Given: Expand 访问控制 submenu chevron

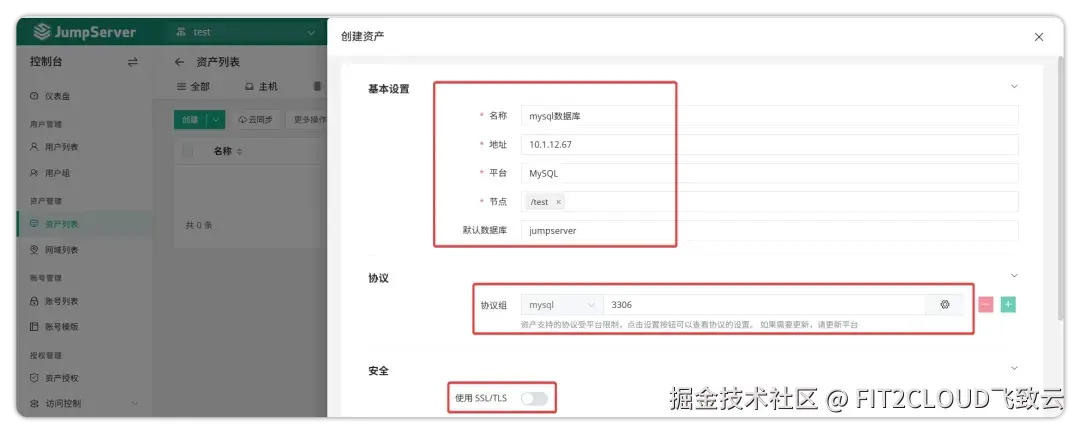Looking at the screenshot, I should [x=135, y=403].
